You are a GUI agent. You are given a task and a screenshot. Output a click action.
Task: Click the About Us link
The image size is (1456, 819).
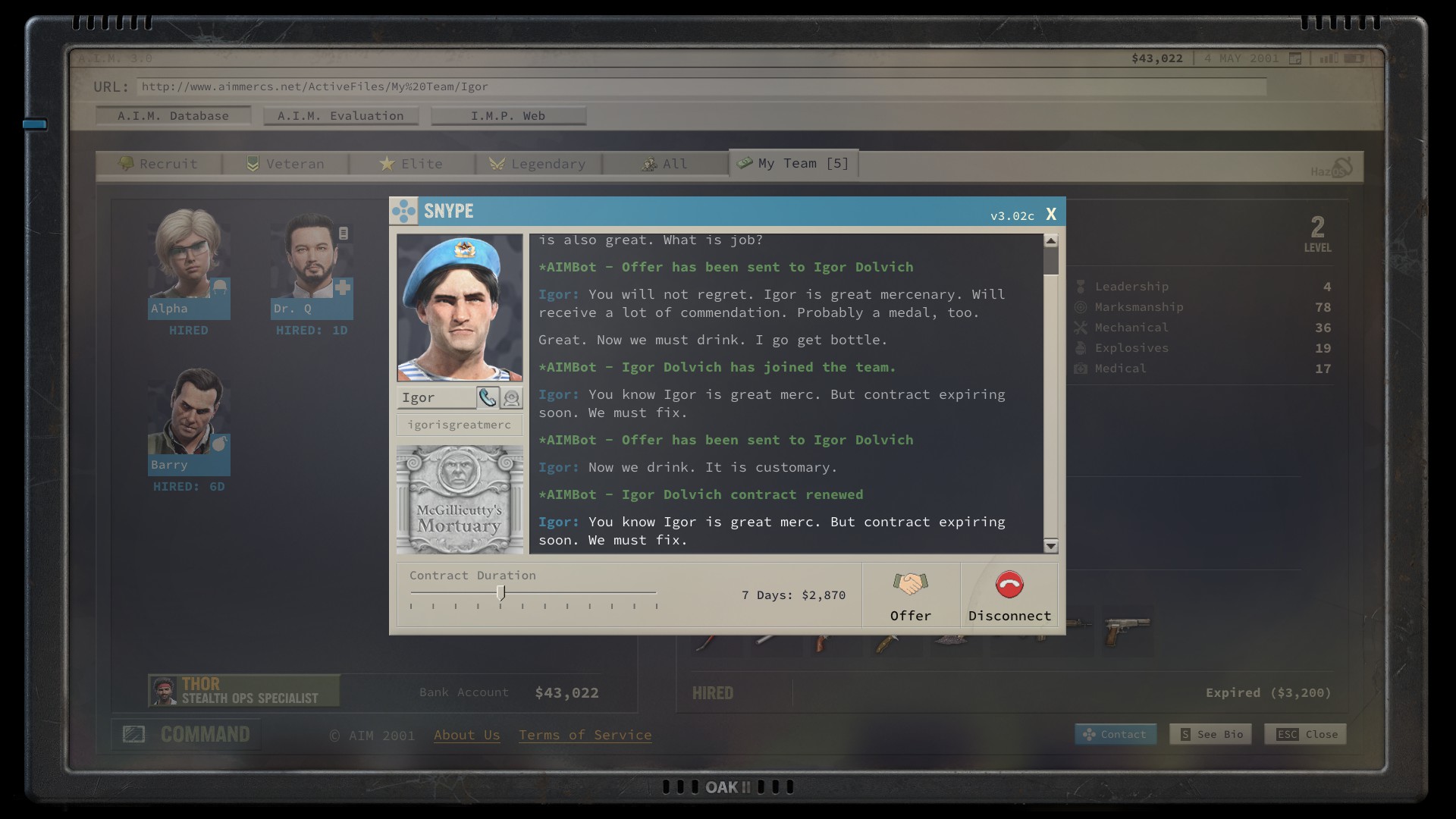(466, 735)
